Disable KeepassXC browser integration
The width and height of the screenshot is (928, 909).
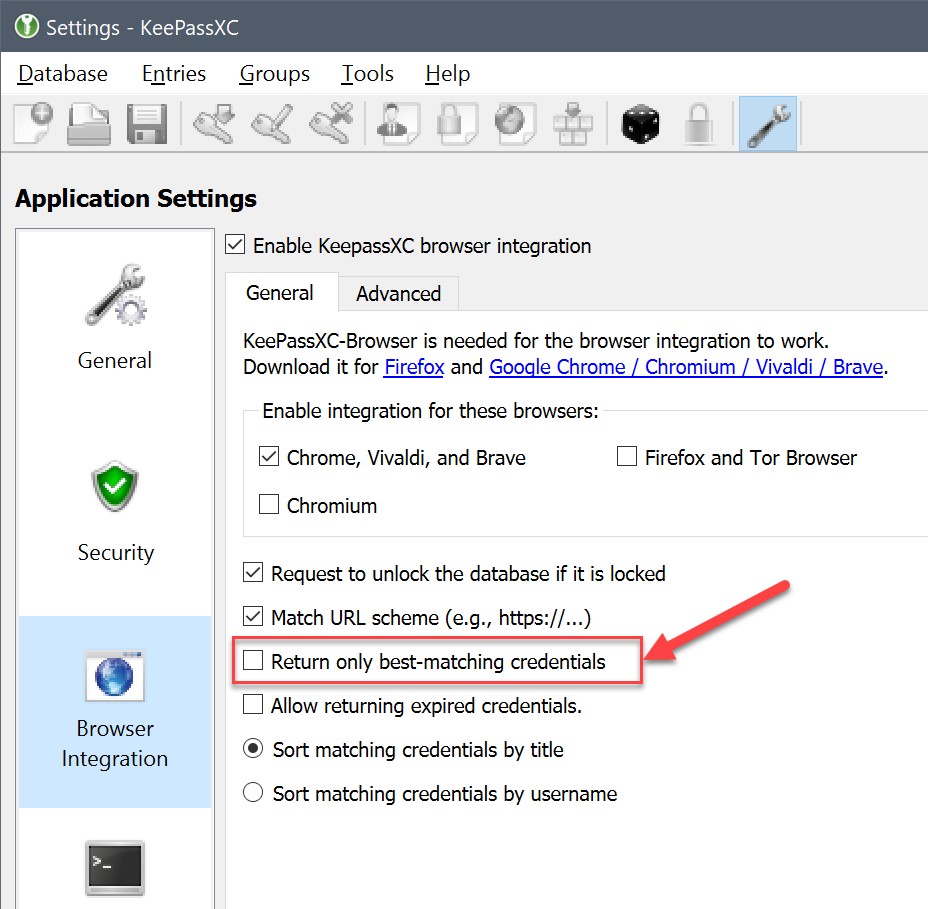[x=235, y=244]
